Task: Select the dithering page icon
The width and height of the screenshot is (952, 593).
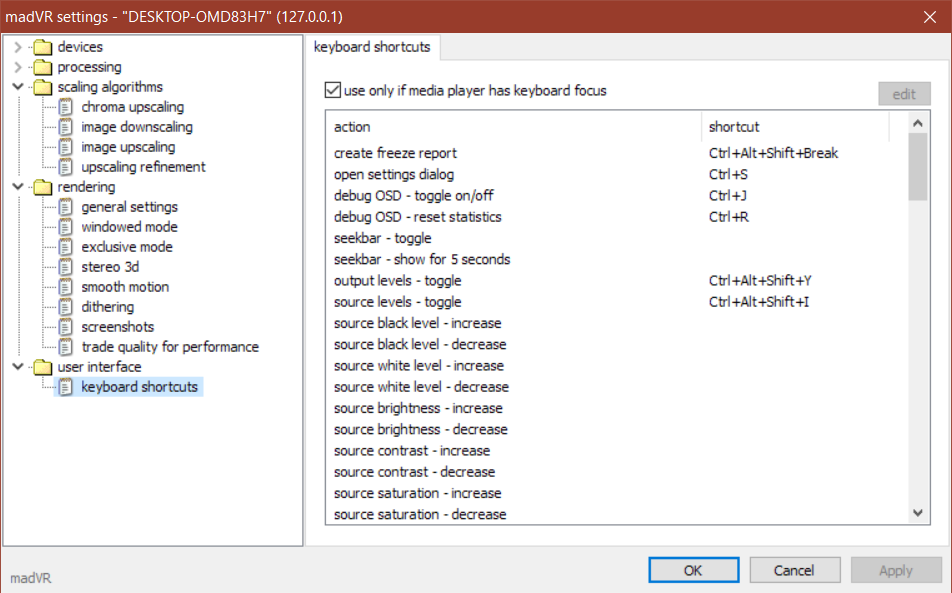Action: click(x=66, y=307)
